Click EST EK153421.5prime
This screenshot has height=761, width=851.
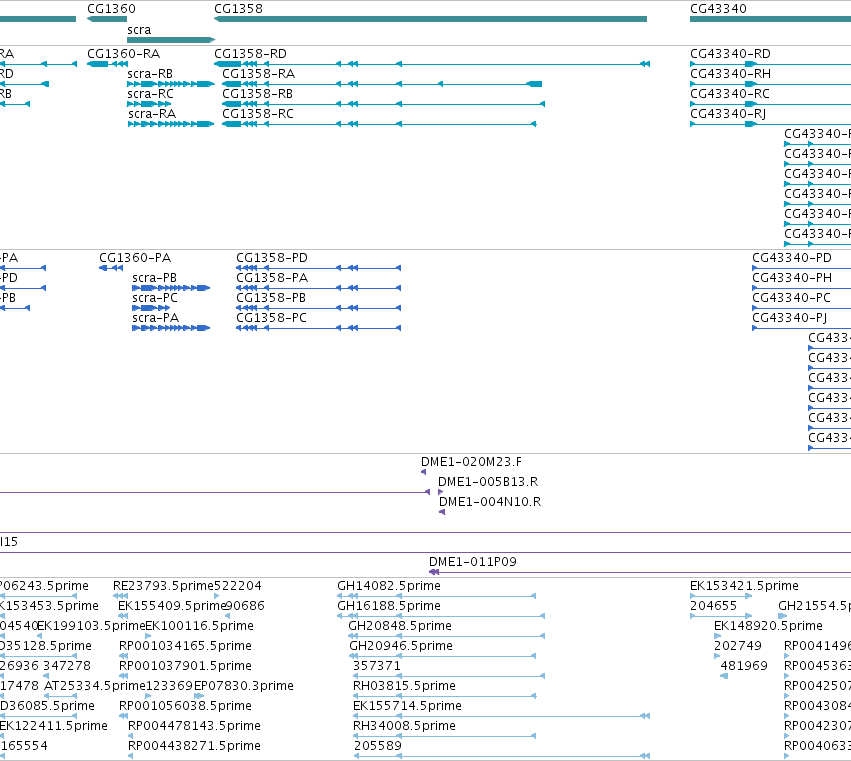[744, 586]
